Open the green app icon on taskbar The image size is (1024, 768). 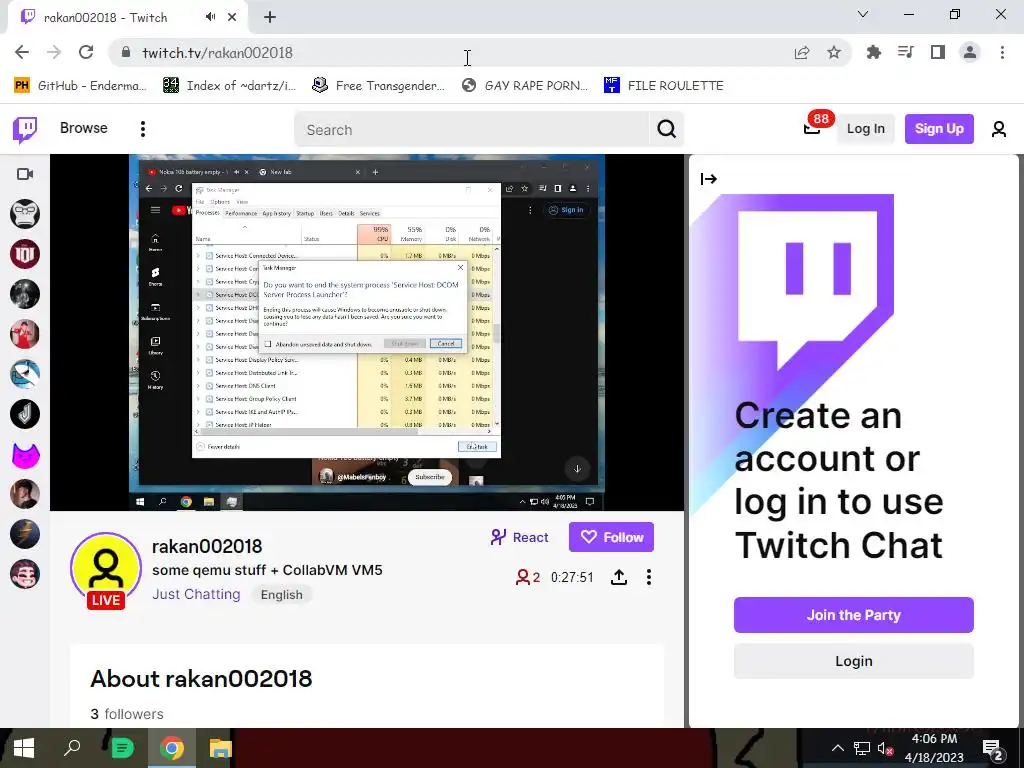(x=122, y=748)
